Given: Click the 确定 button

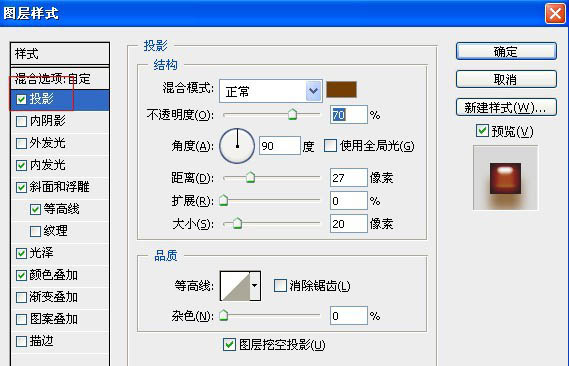Looking at the screenshot, I should coord(506,52).
